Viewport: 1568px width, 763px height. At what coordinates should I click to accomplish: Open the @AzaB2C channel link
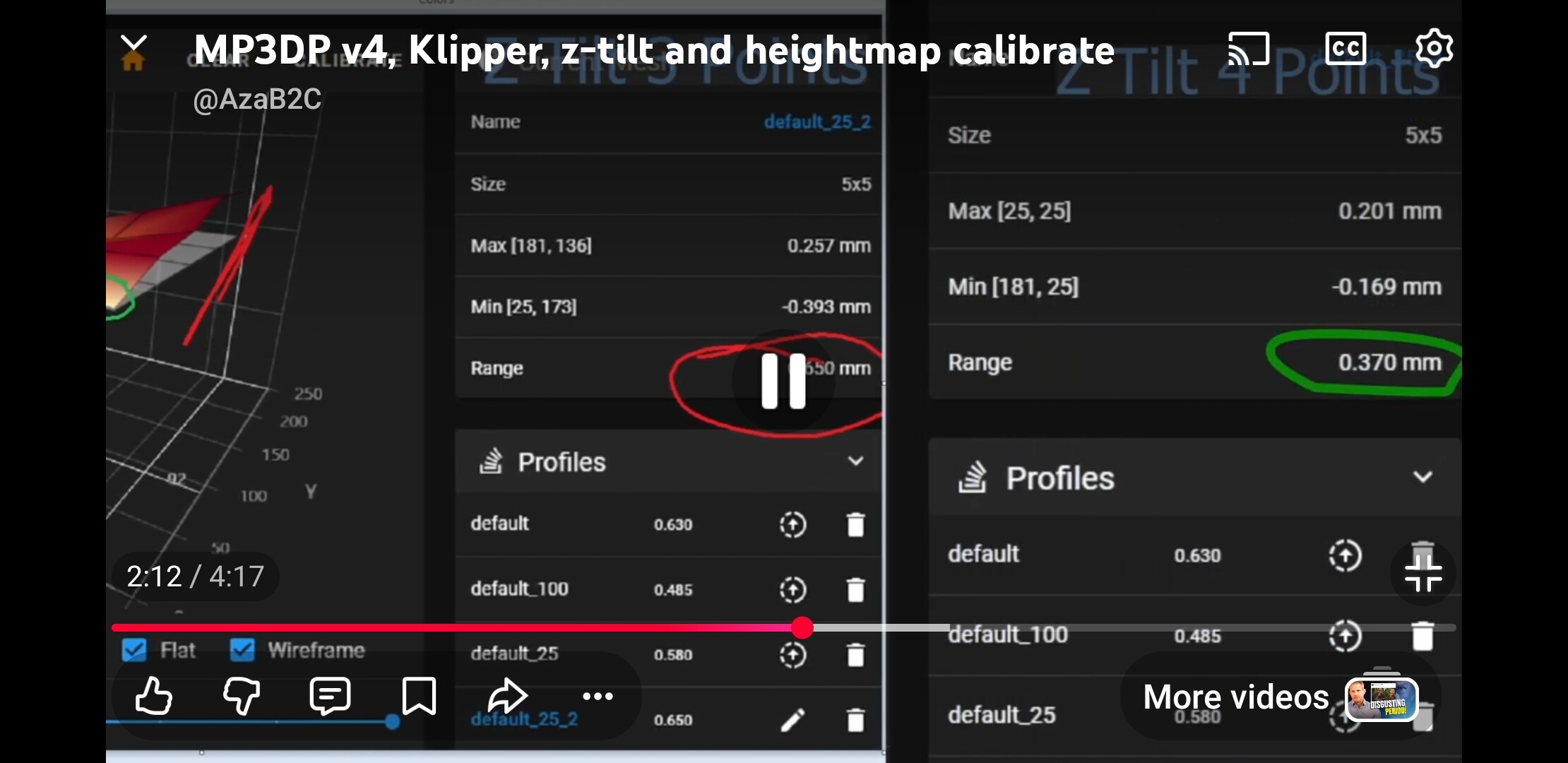point(257,99)
